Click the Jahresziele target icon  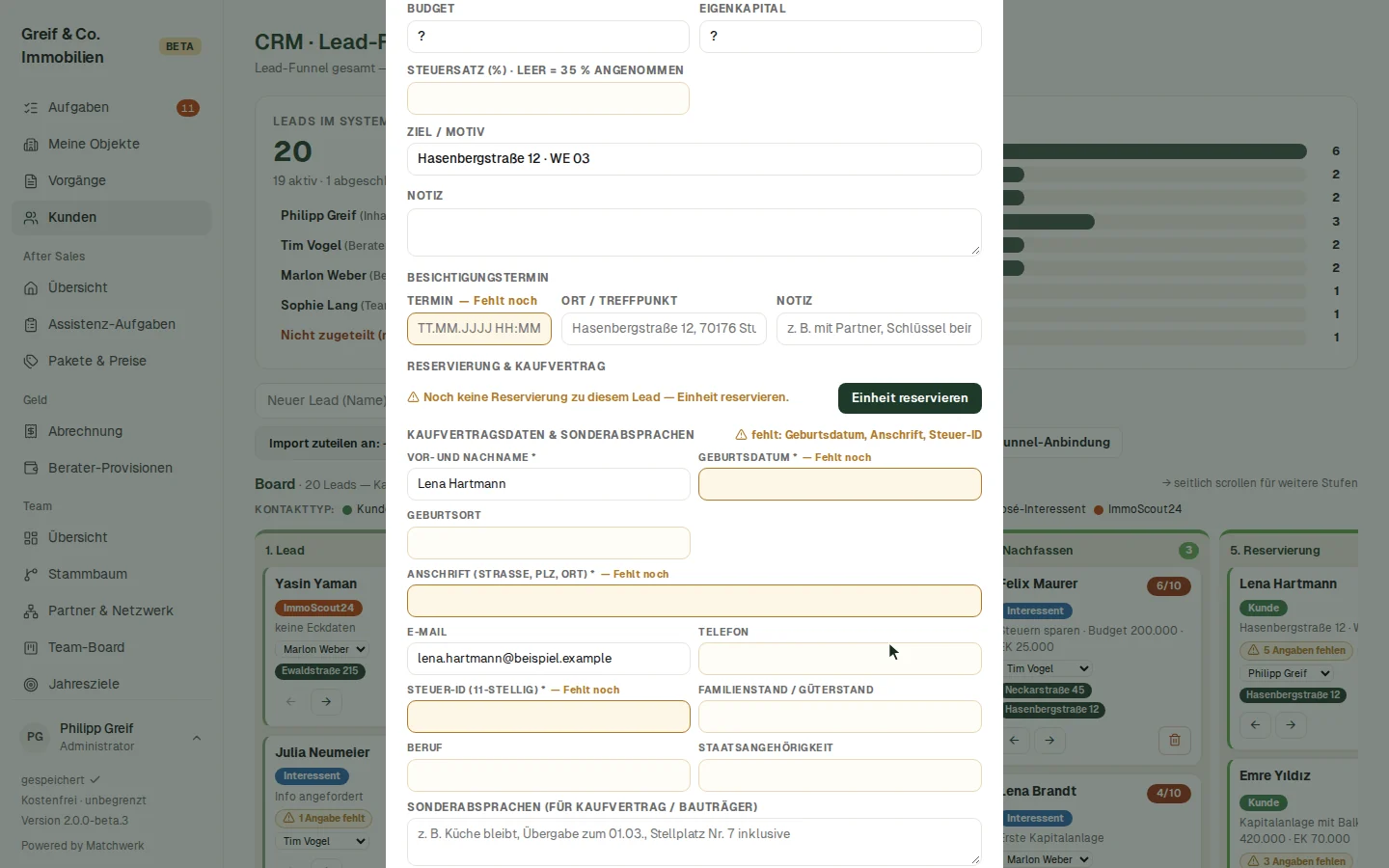(31, 685)
